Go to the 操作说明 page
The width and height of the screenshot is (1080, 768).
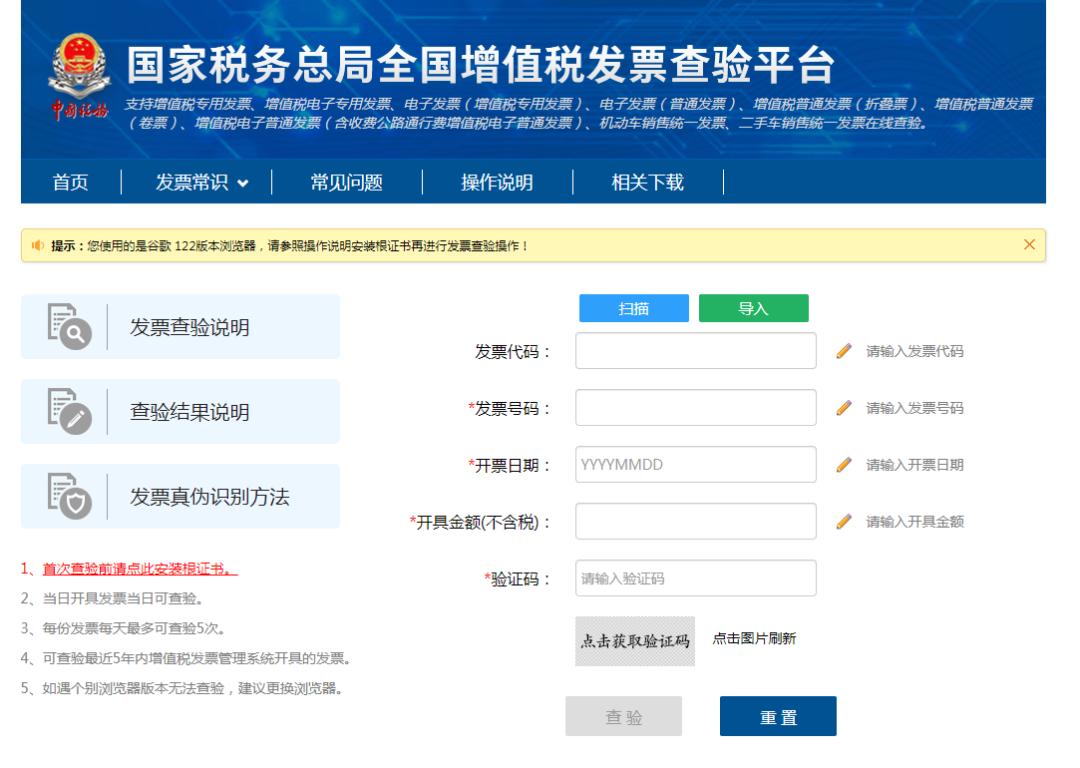(x=496, y=182)
